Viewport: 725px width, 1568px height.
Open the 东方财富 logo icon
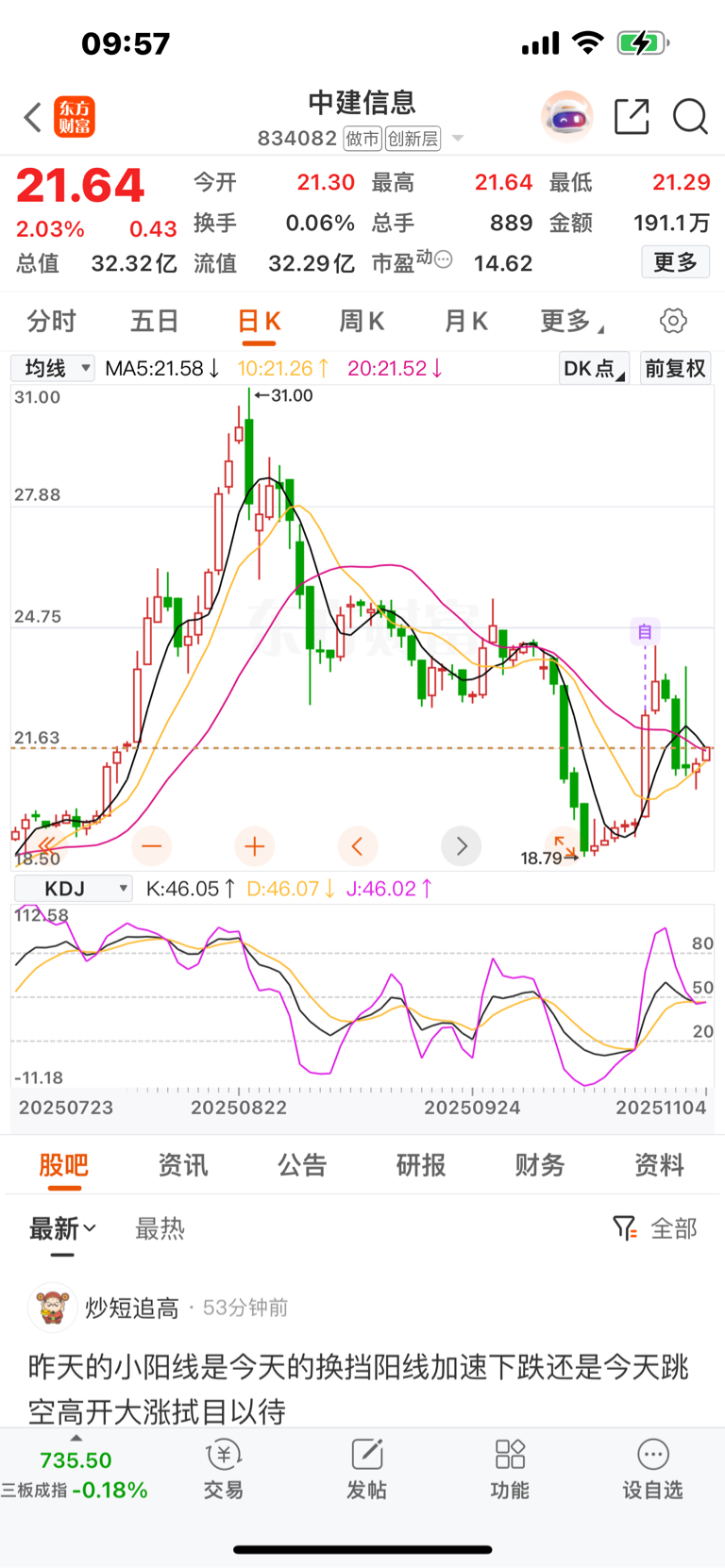pyautogui.click(x=75, y=117)
